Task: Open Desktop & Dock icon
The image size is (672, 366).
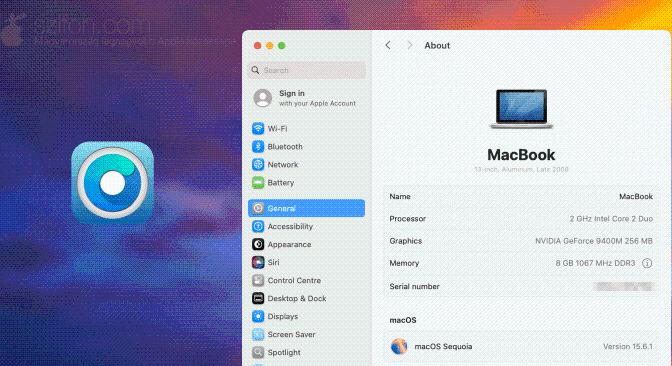Action: click(x=258, y=298)
